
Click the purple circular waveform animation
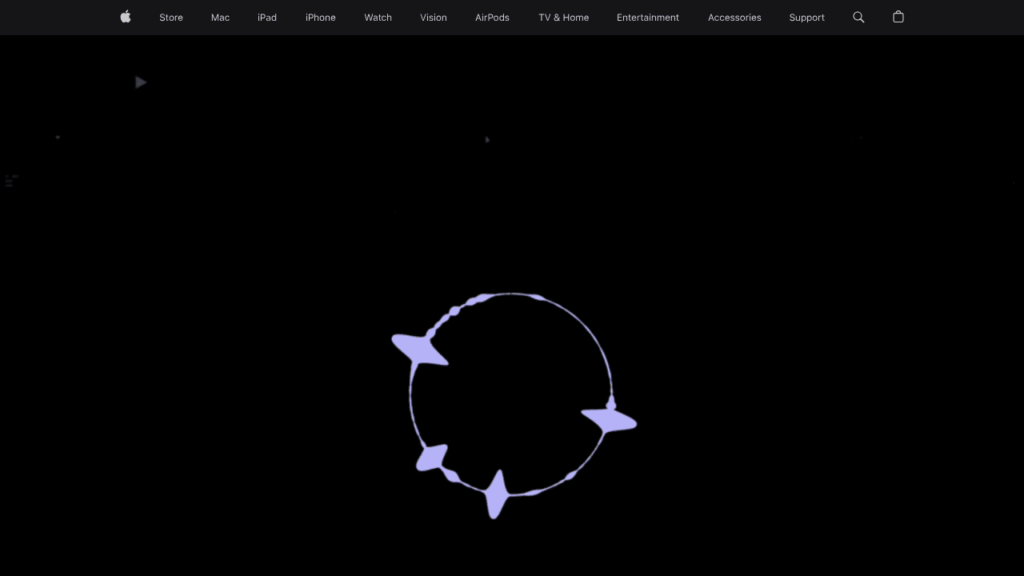point(513,405)
